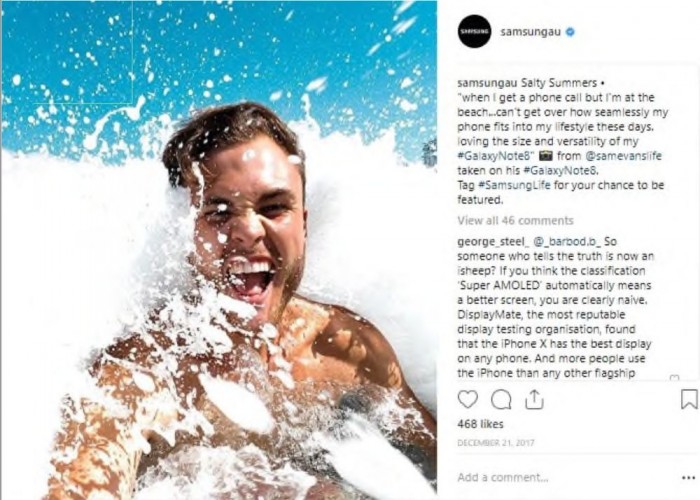Screen dimensions: 700x500
Task: Open the george_steel_ commenter profile
Action: [494, 241]
